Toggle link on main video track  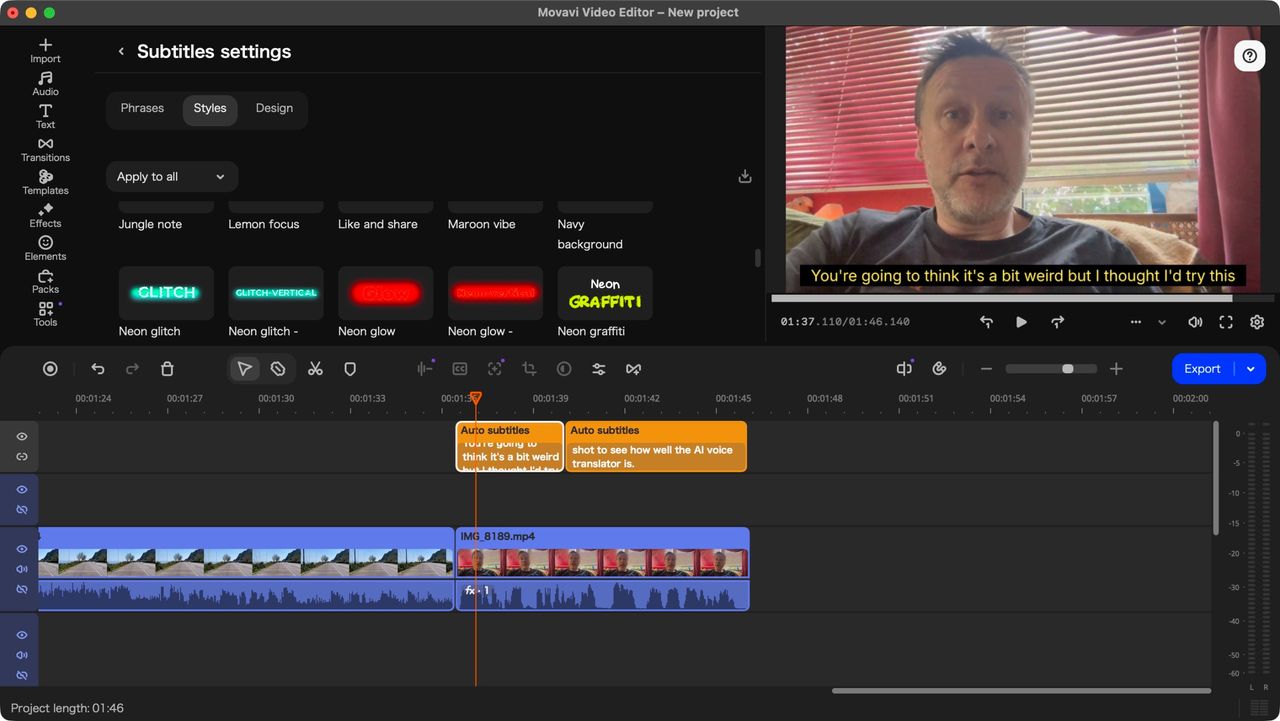(22, 589)
